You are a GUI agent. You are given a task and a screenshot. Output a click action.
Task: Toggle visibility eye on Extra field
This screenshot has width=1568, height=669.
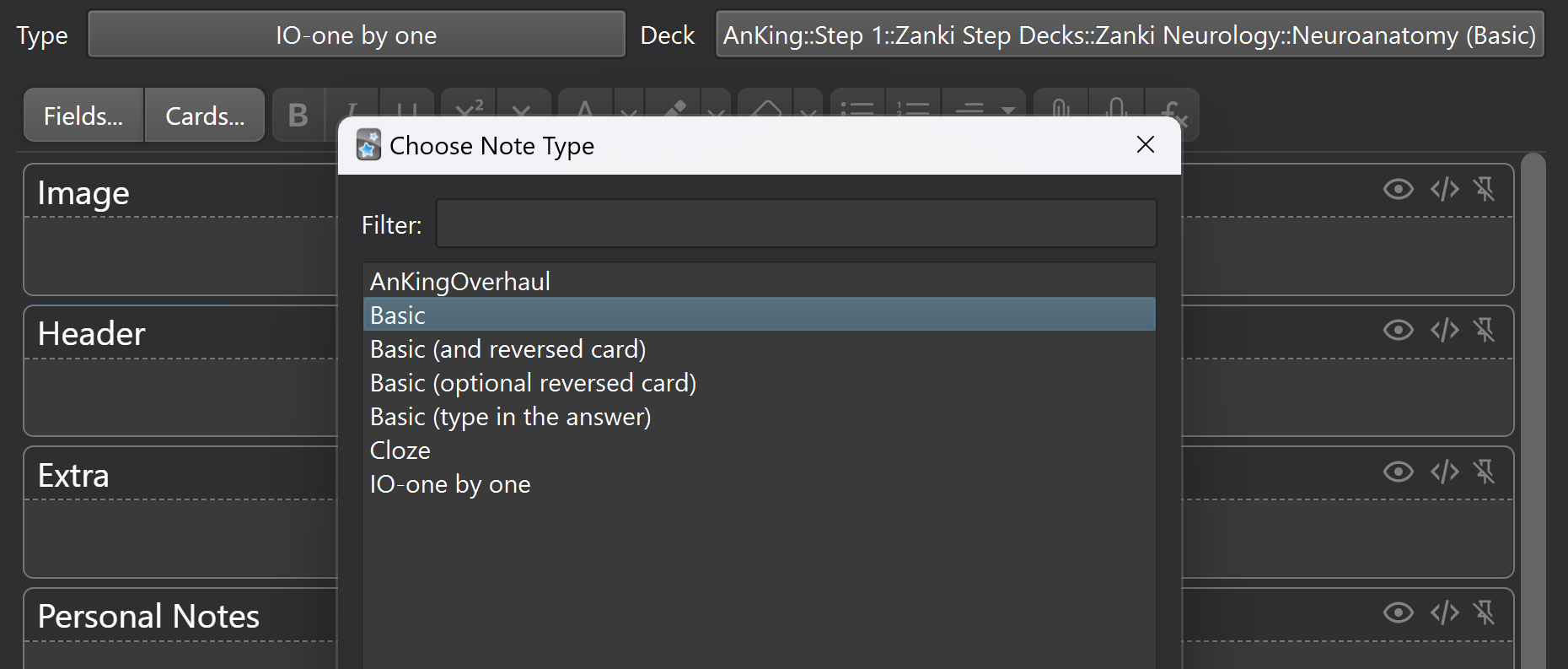(x=1398, y=472)
